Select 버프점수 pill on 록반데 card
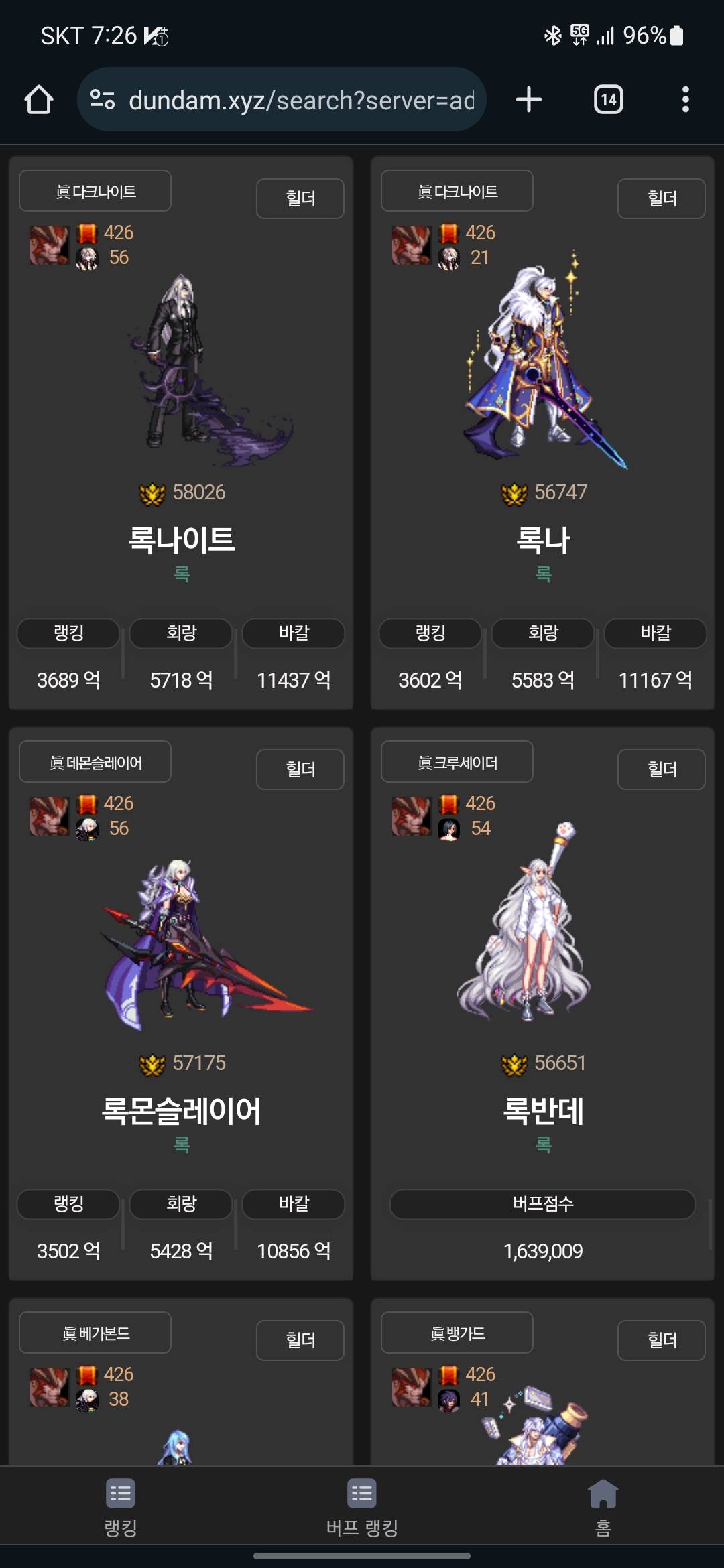 click(x=543, y=1204)
